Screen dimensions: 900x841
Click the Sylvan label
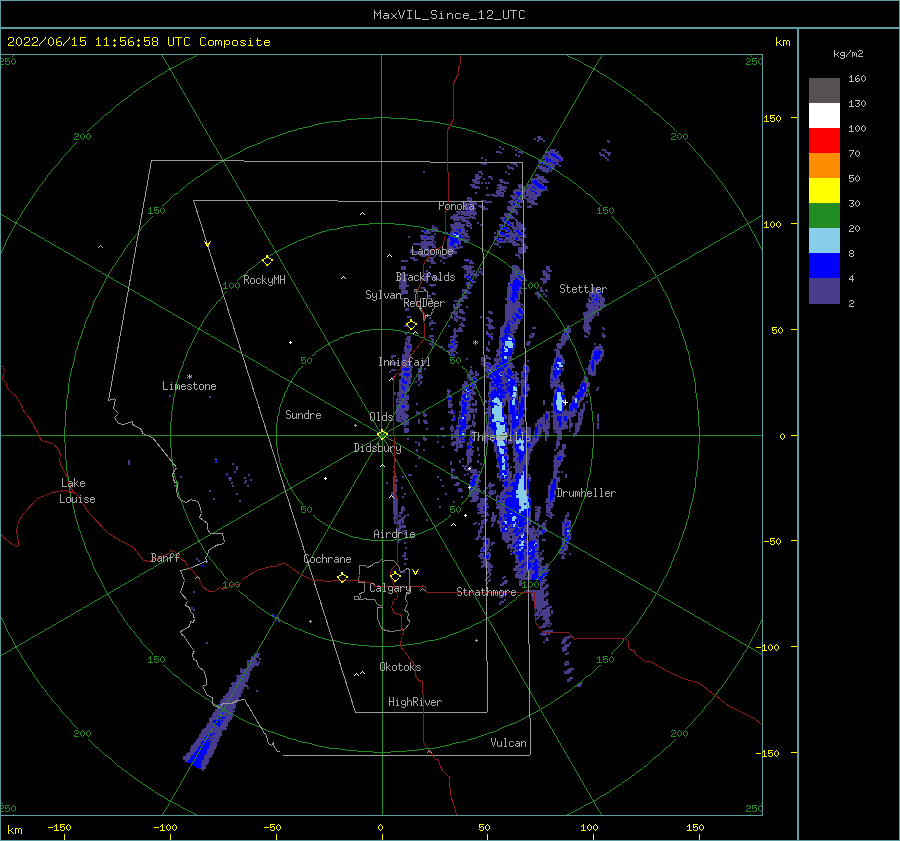tap(383, 295)
